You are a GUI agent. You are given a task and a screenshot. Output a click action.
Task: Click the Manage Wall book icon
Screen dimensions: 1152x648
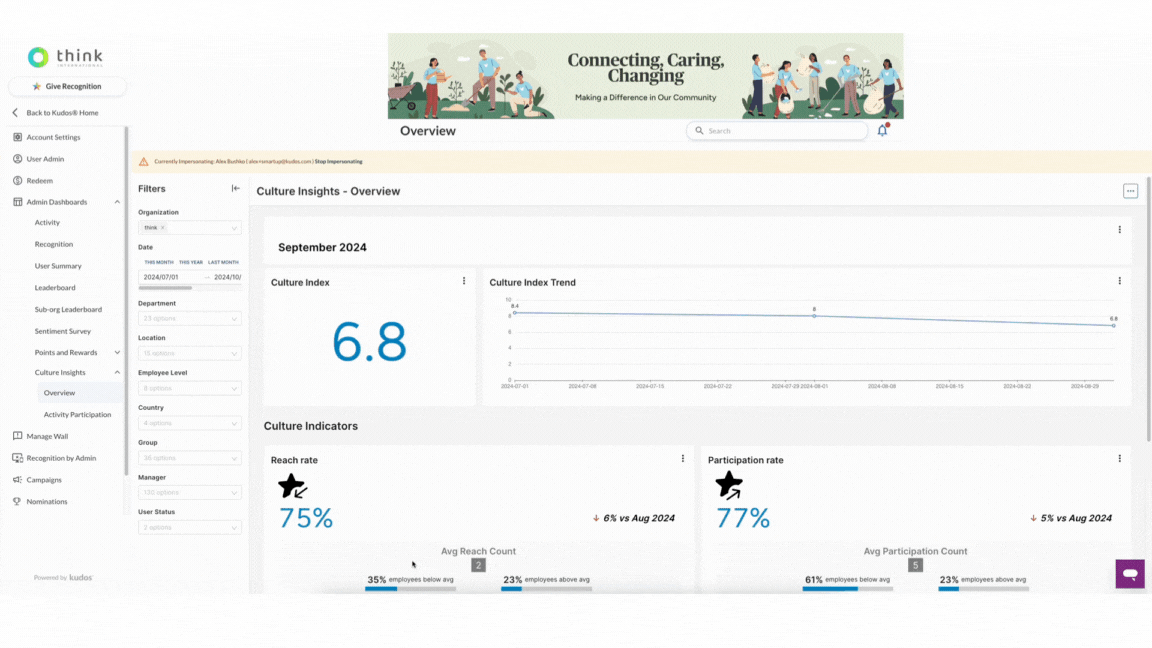18,436
